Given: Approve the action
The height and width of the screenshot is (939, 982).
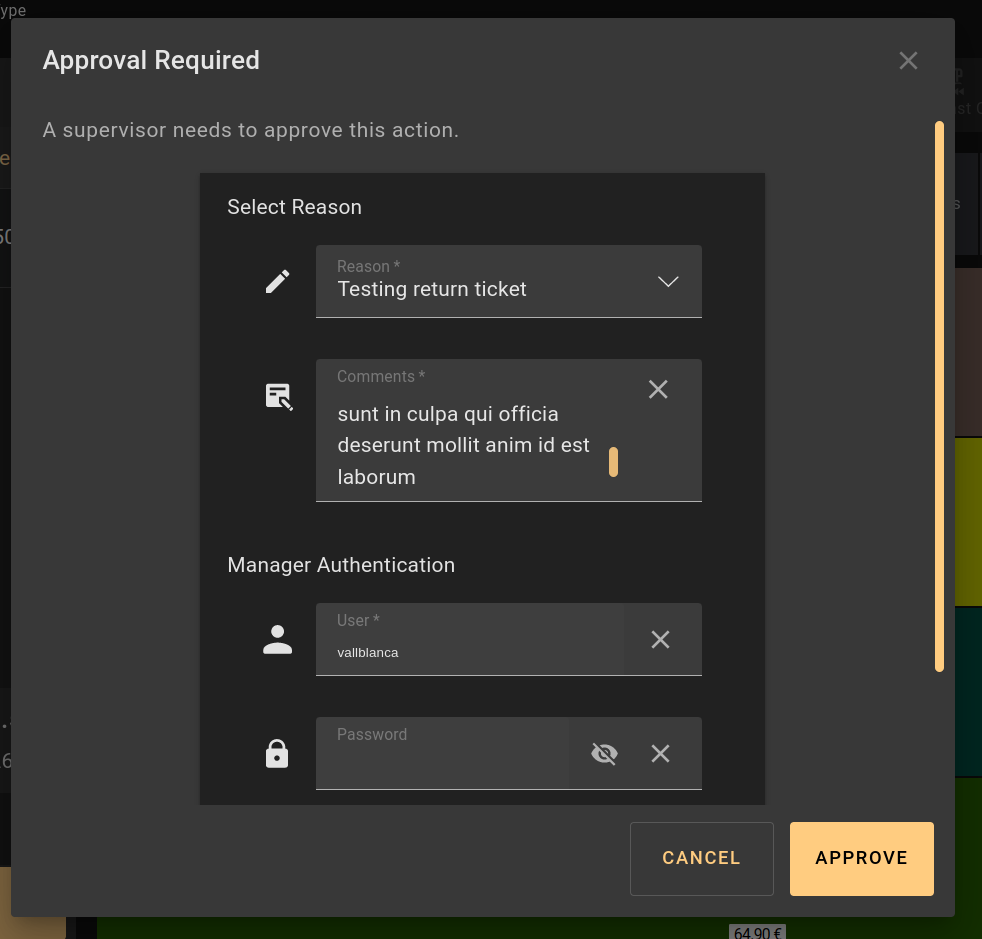Looking at the screenshot, I should 861,858.
